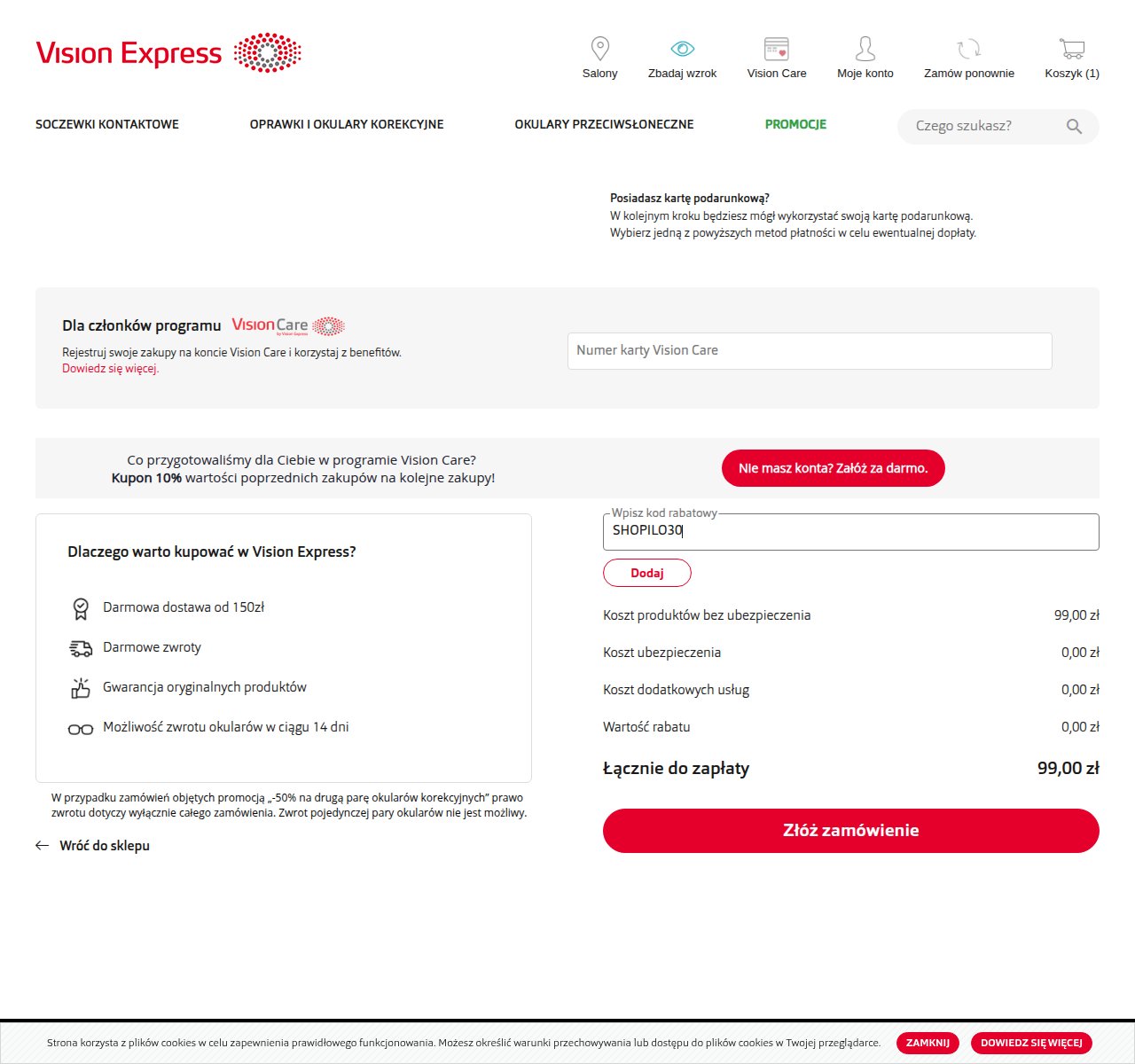Image resolution: width=1135 pixels, height=1064 pixels.
Task: Click the glasses return icon
Action: tap(81, 729)
